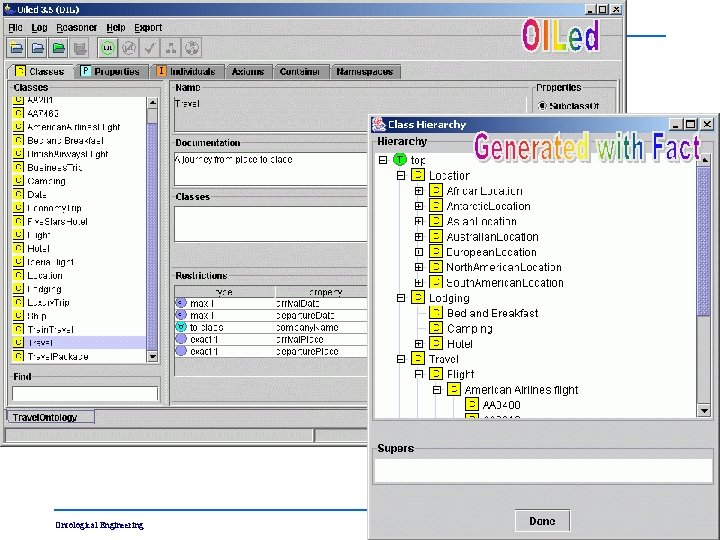Collapse the Lodging node
This screenshot has width=720, height=540.
(401, 298)
